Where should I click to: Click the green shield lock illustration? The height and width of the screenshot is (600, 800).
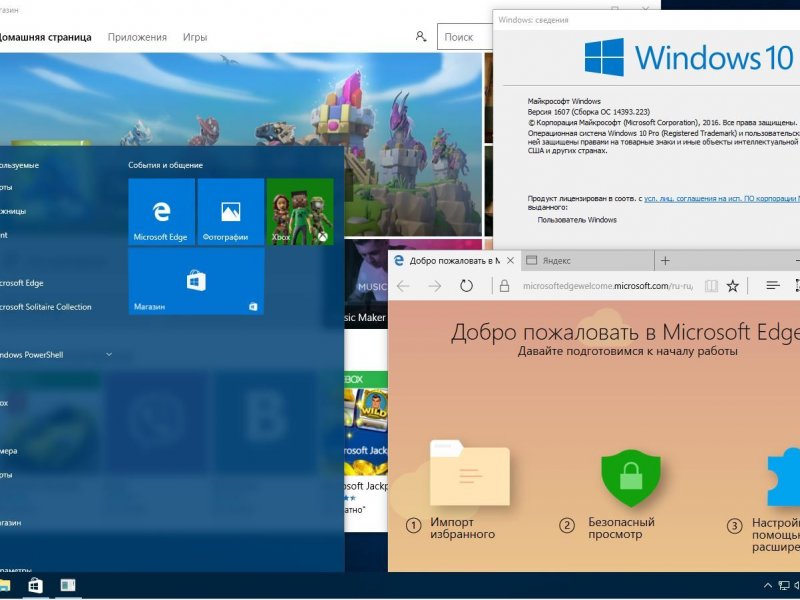tap(631, 478)
